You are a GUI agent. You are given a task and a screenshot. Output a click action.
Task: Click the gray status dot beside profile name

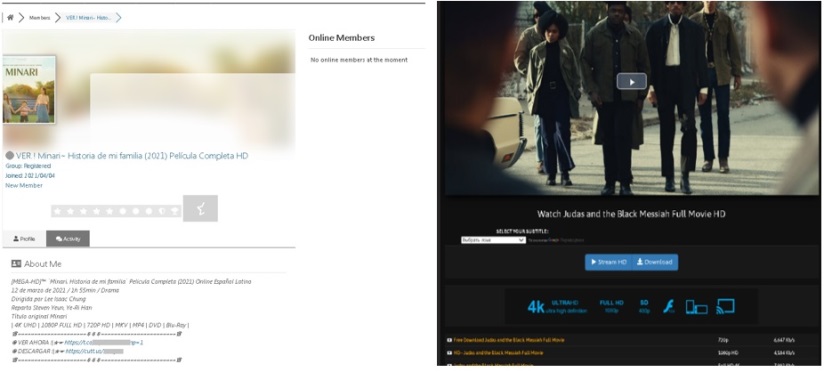(x=9, y=156)
